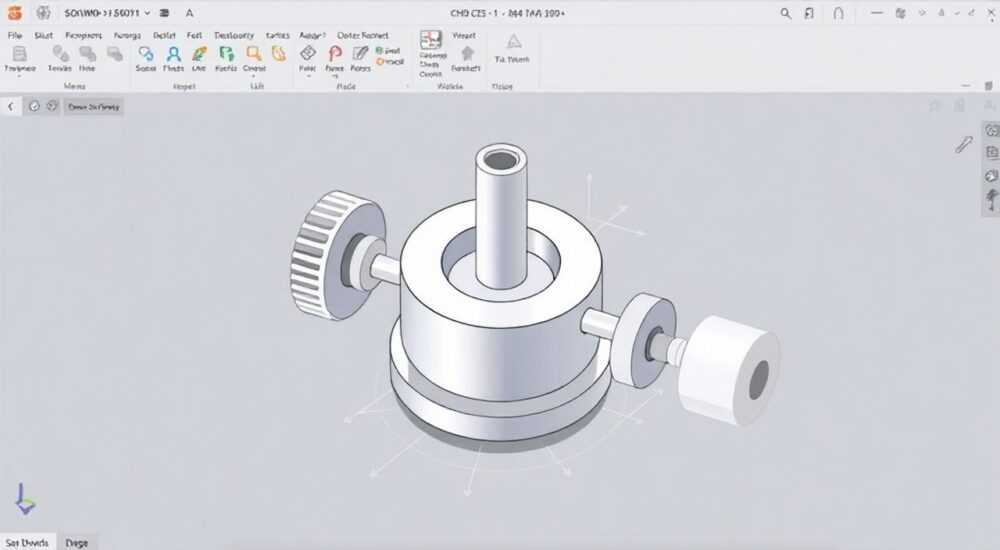Select the red P-shaped ribbon icon

pos(335,54)
